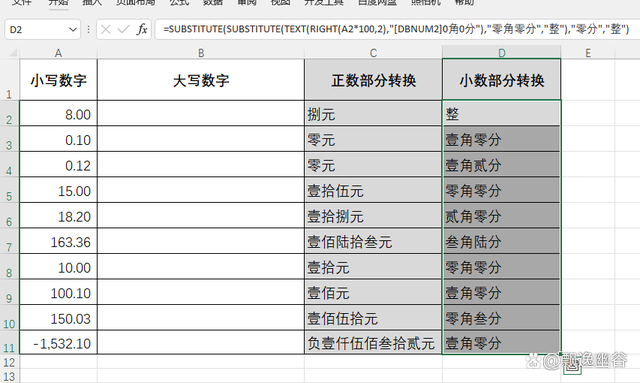
Task: Click the 零元 cell in row 4
Action: (373, 165)
